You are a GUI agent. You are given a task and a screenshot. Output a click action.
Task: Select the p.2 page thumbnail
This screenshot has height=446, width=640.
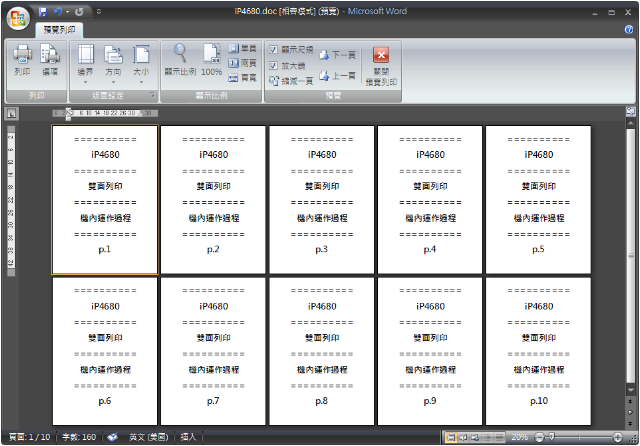(x=213, y=200)
